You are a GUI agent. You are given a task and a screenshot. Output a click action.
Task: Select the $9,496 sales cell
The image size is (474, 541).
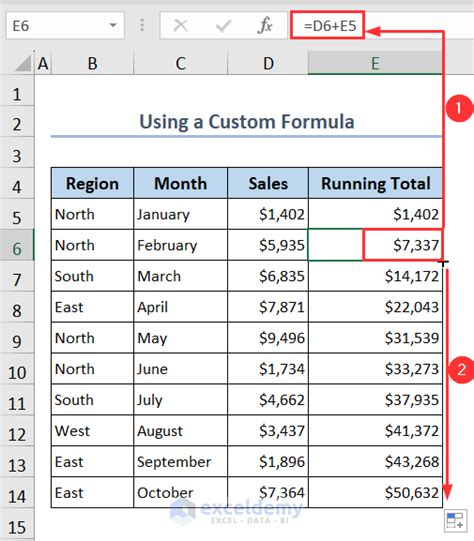pos(268,338)
